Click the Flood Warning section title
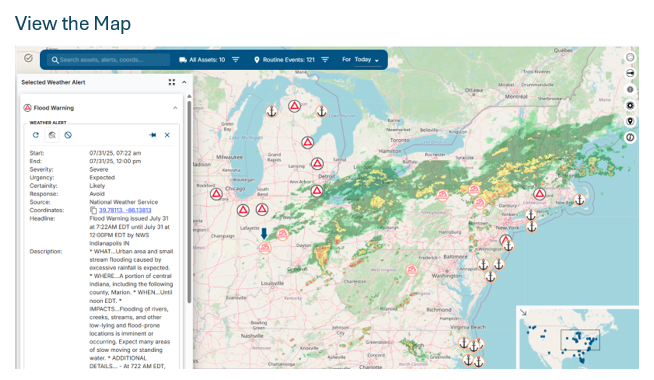654x380 pixels. (54, 108)
